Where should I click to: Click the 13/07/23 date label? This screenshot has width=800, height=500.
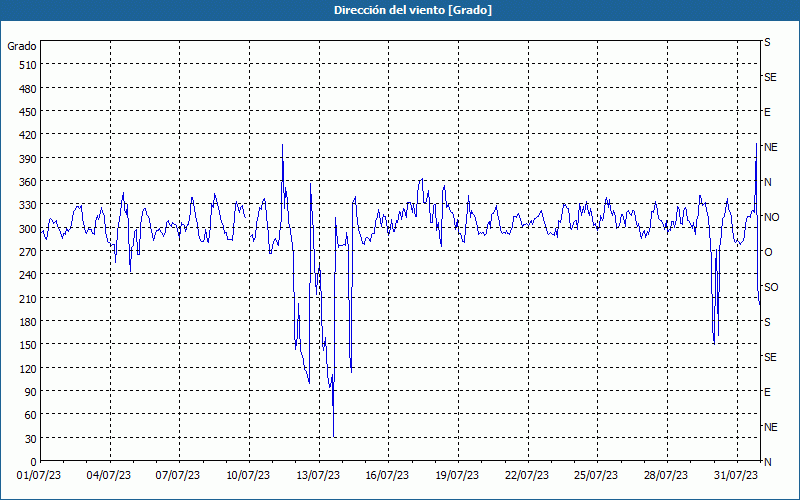(318, 476)
